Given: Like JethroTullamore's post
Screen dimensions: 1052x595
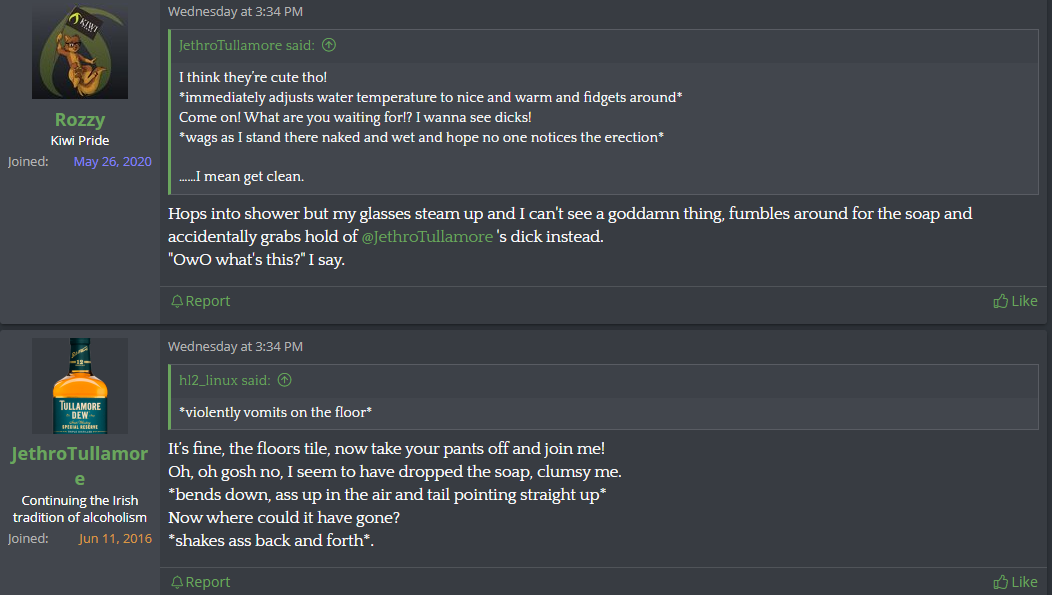Looking at the screenshot, I should click(x=1024, y=582).
